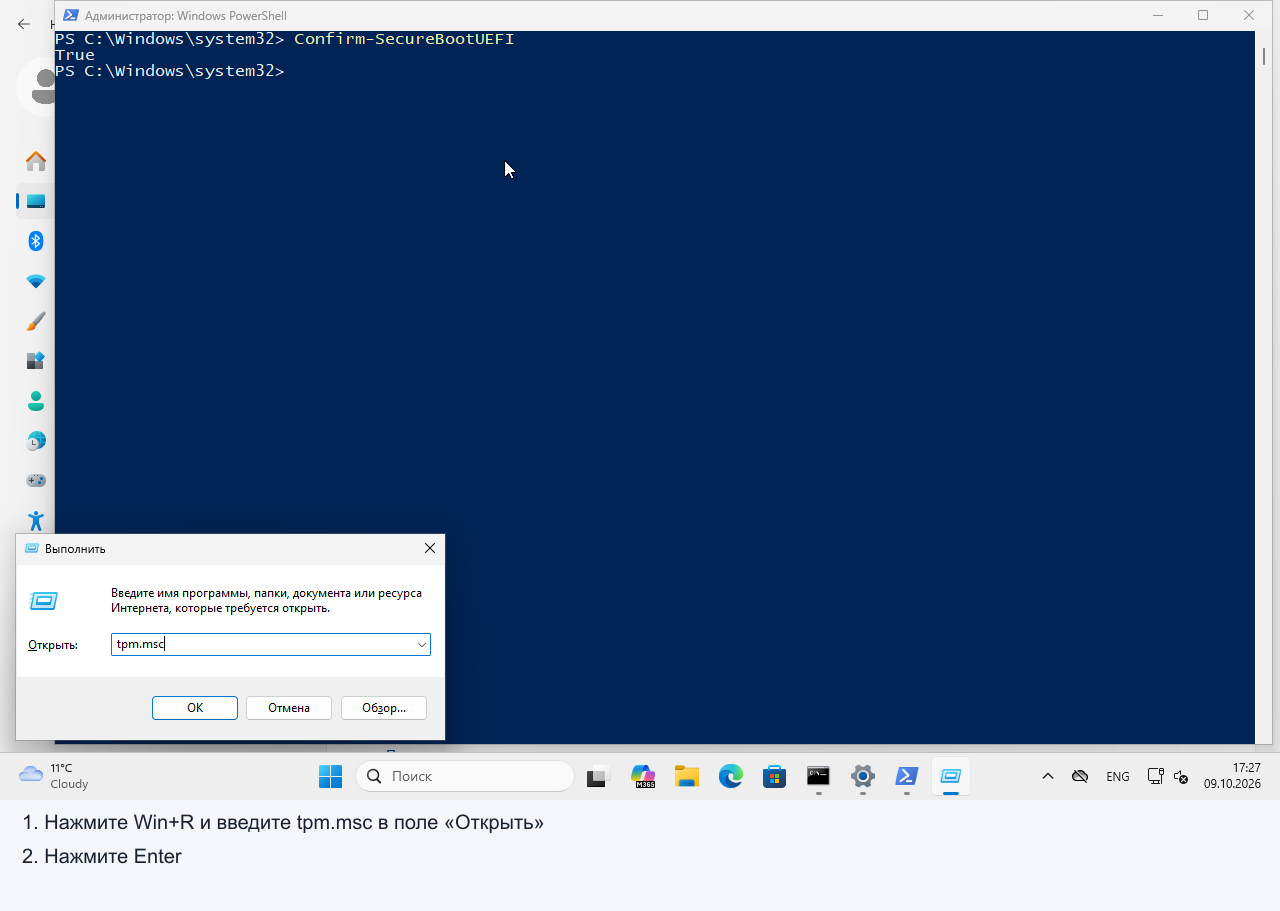Open Task View from the taskbar

point(599,776)
